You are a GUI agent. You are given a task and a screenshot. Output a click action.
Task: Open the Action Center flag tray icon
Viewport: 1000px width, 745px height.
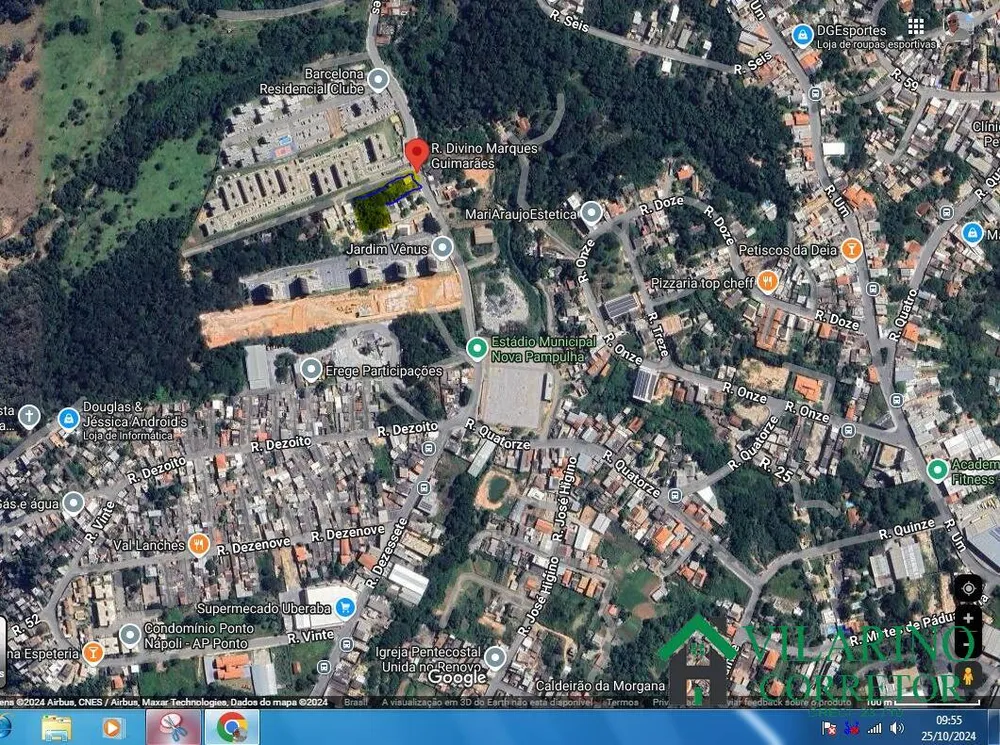click(x=829, y=728)
